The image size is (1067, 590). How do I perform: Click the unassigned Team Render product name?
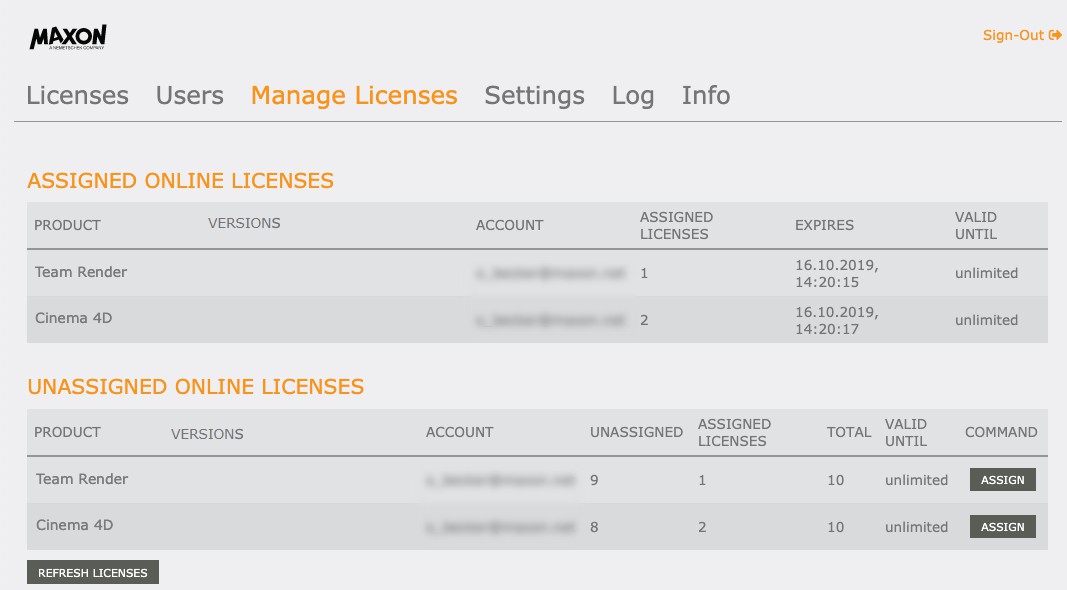82,479
